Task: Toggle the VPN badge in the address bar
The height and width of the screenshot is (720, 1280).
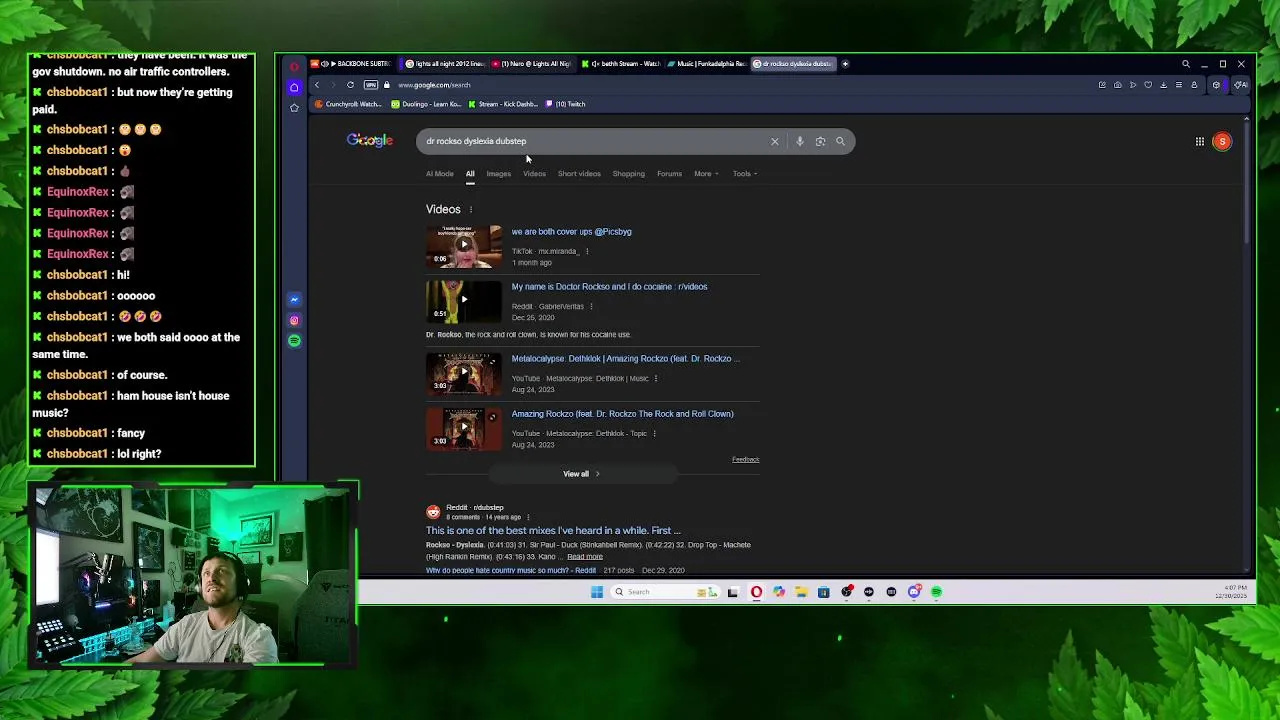Action: [x=371, y=85]
